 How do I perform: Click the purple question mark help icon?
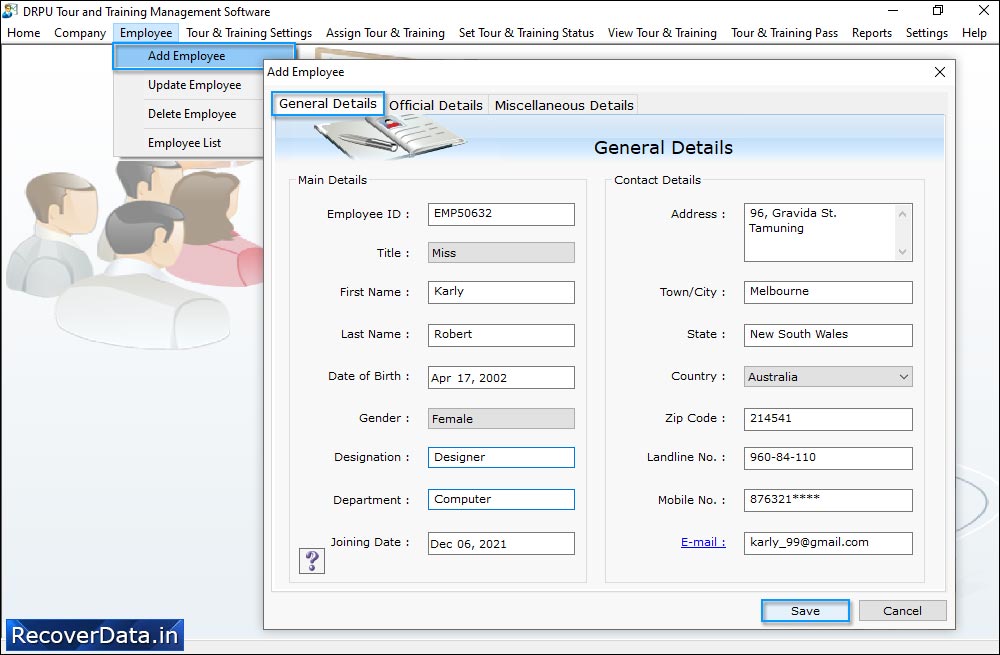tap(312, 561)
